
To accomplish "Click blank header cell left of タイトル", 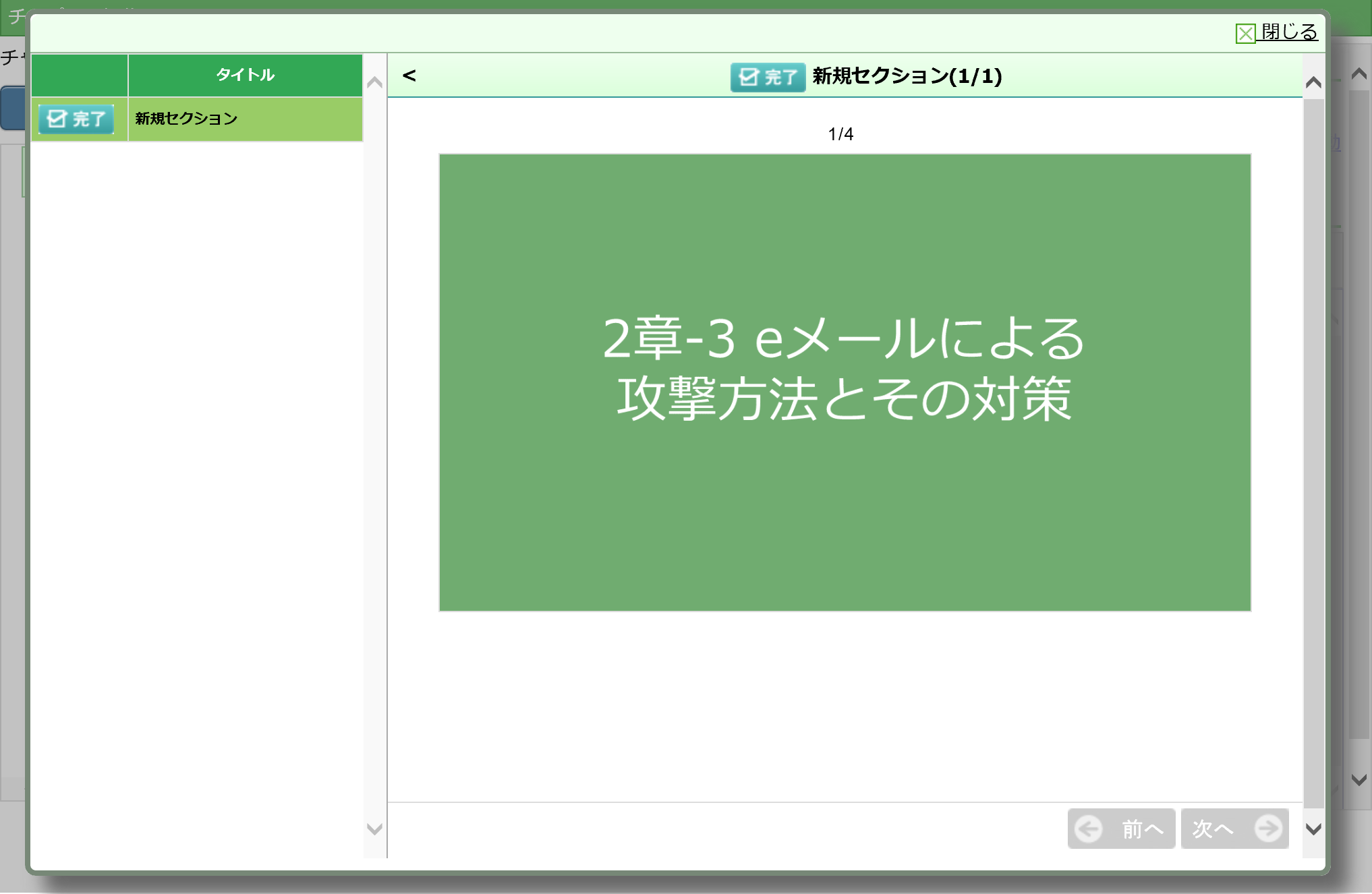I will pyautogui.click(x=79, y=75).
